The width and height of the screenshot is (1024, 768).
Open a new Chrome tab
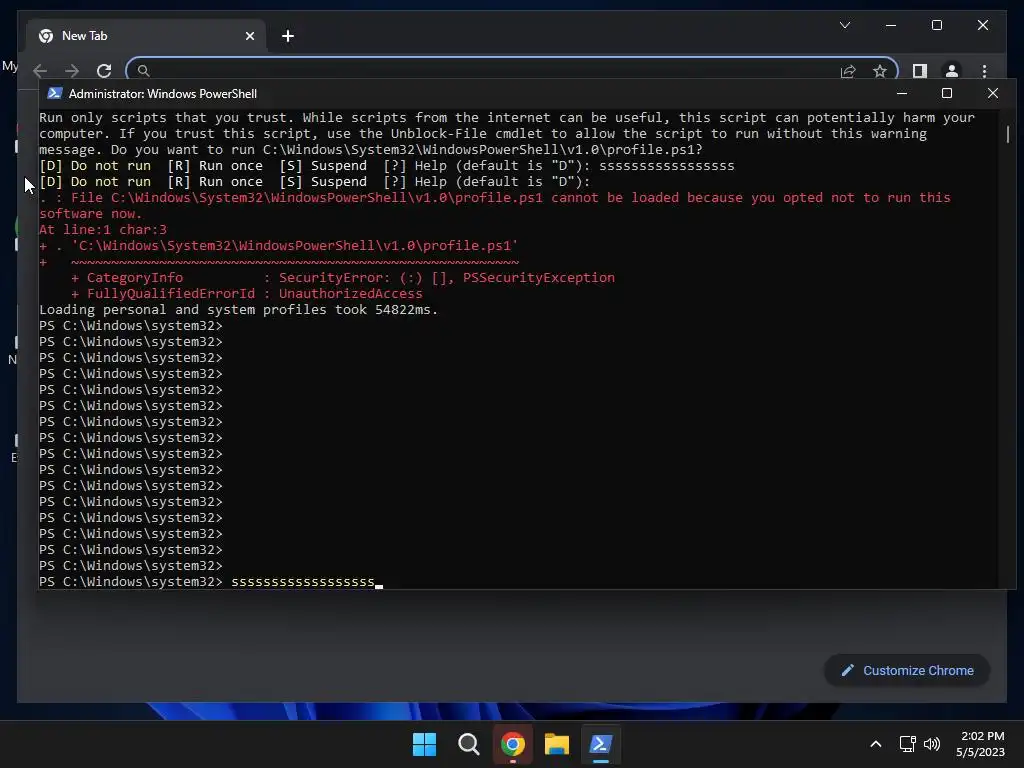click(x=288, y=36)
